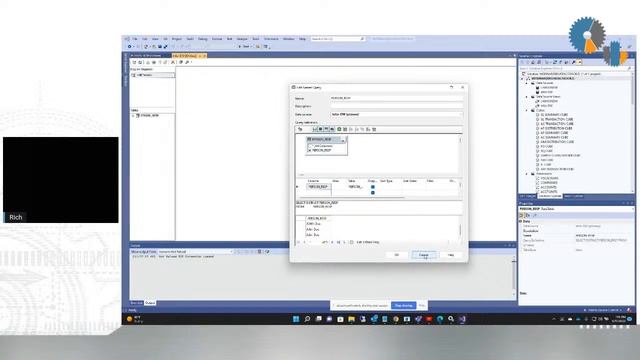Click the first icon in the query definition toolbar
Viewport: 640px width, 360px height.
point(300,129)
